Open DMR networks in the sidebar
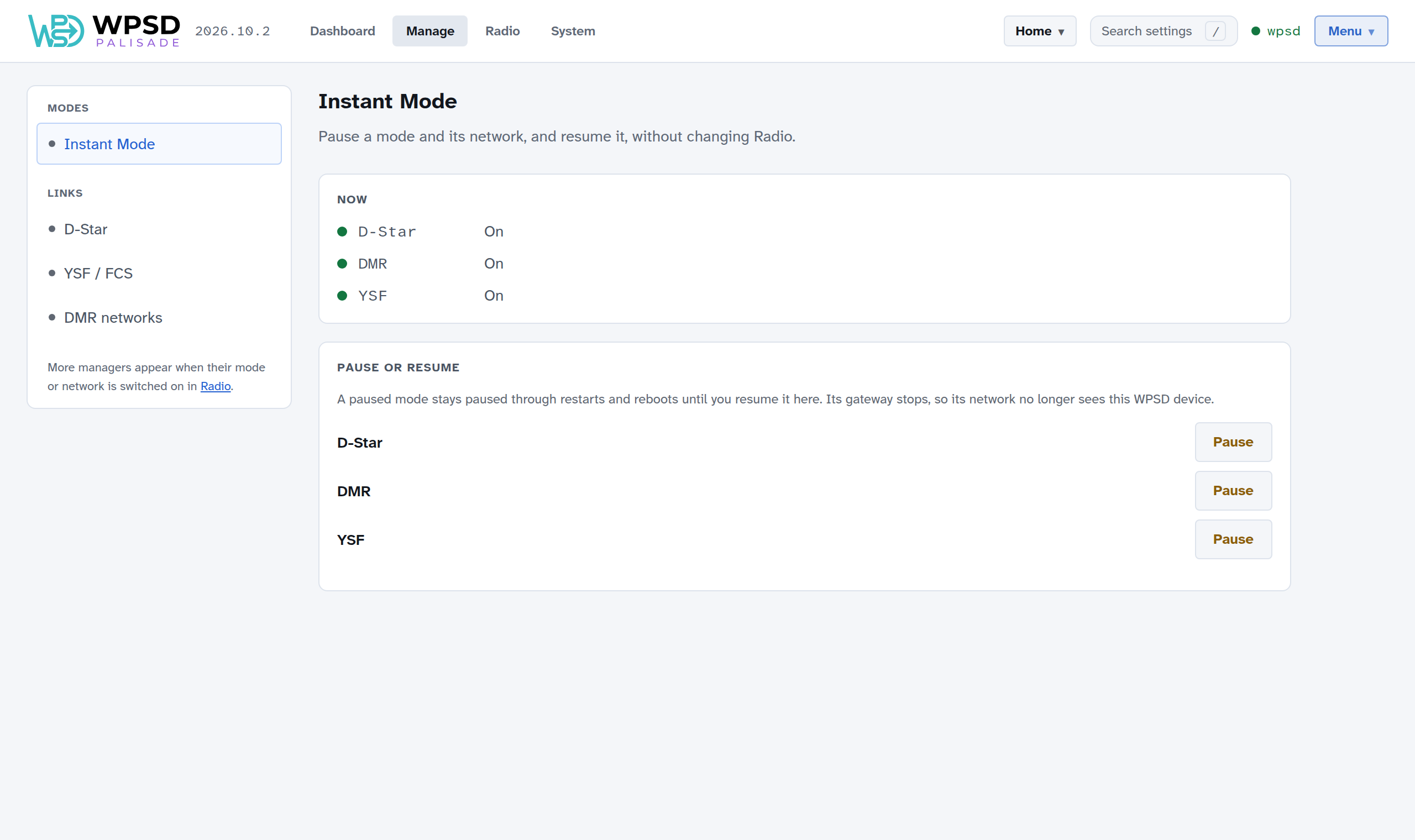The width and height of the screenshot is (1415, 840). (x=159, y=318)
